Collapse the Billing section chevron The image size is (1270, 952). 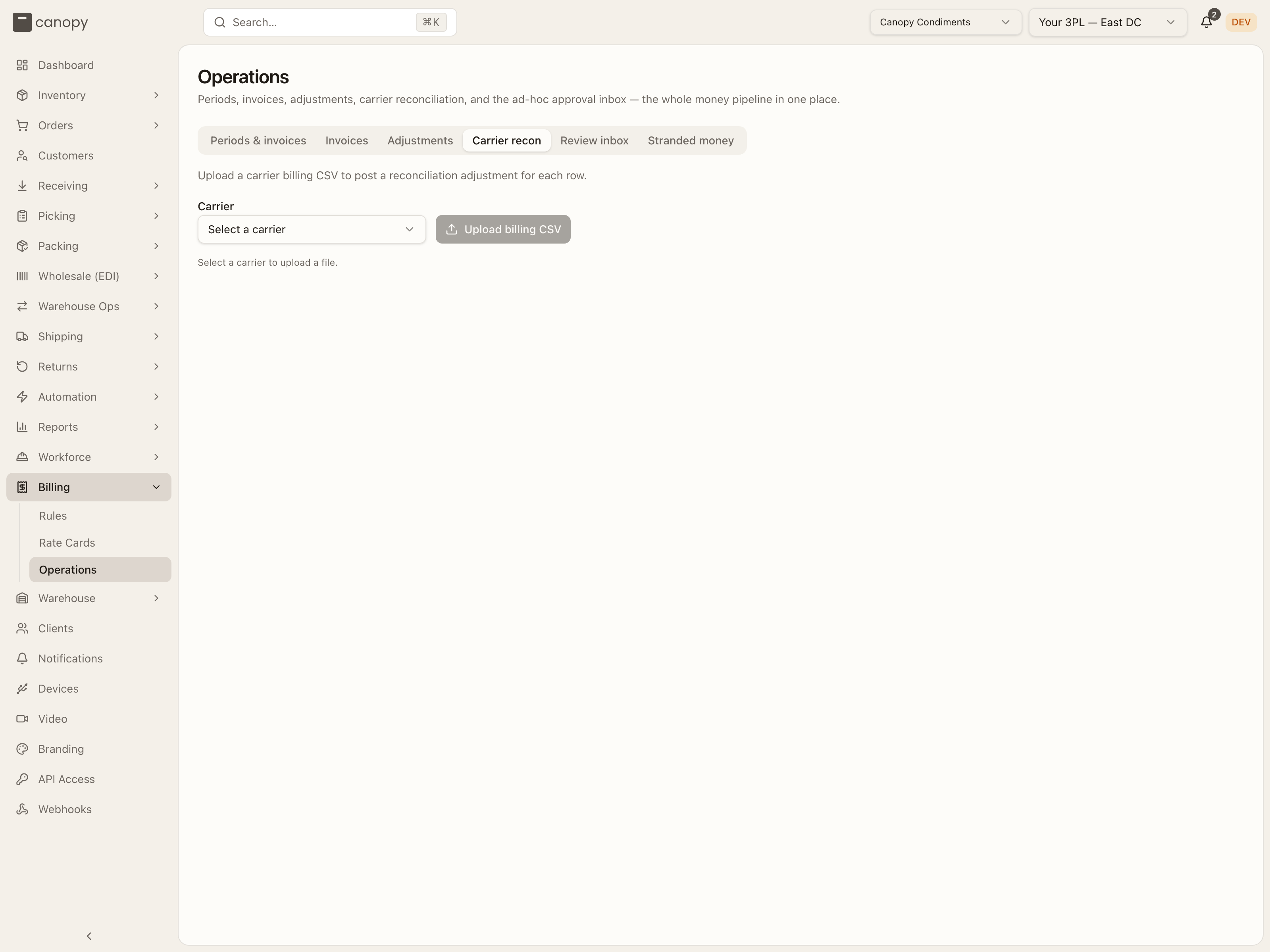click(156, 487)
